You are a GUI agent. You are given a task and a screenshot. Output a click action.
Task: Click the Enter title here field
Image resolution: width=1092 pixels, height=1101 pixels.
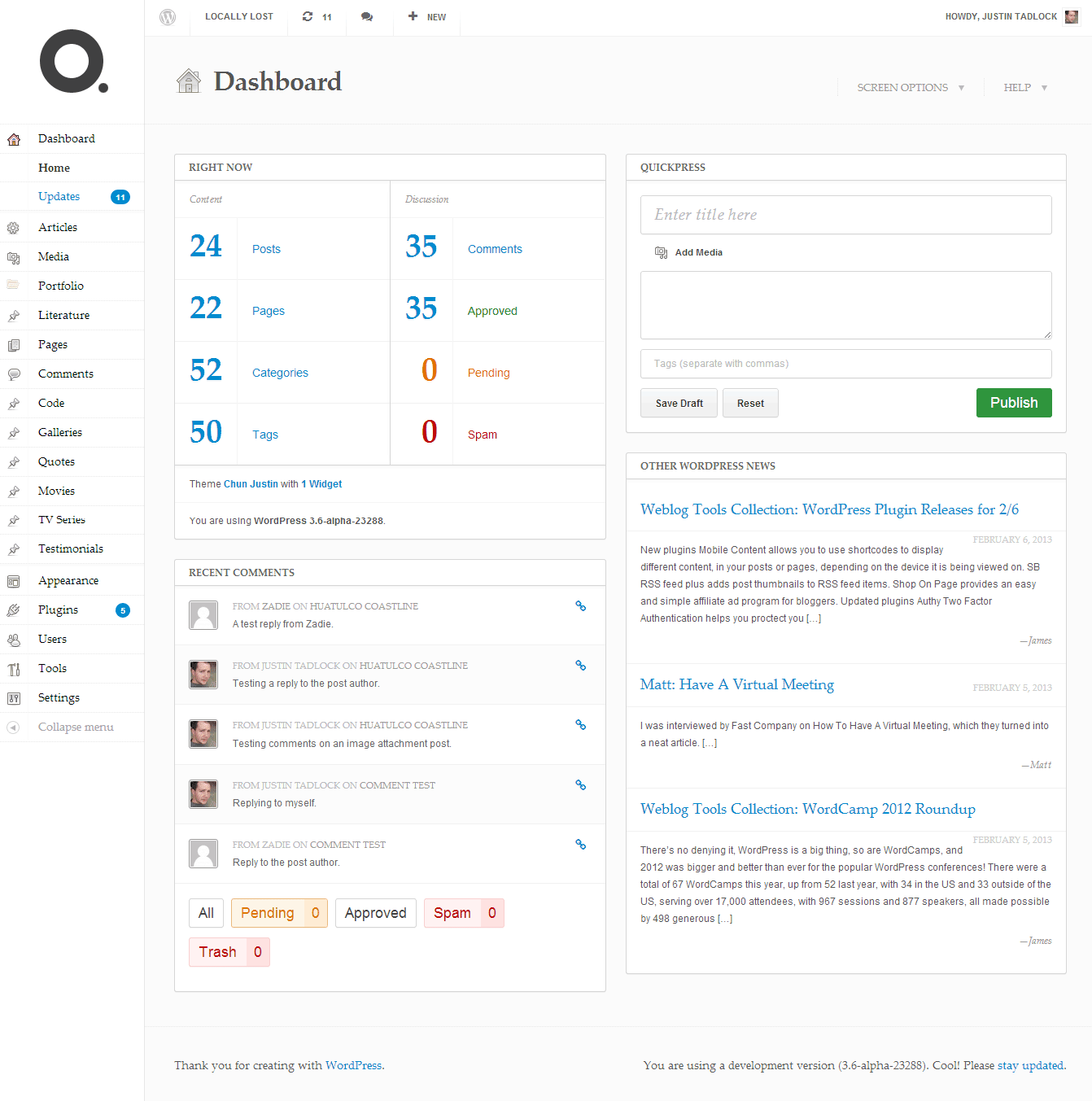tap(845, 214)
